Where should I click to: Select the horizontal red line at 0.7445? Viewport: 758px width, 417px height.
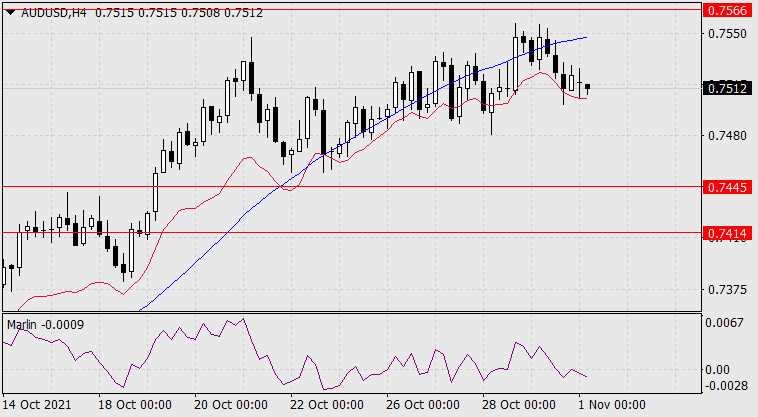coord(352,187)
